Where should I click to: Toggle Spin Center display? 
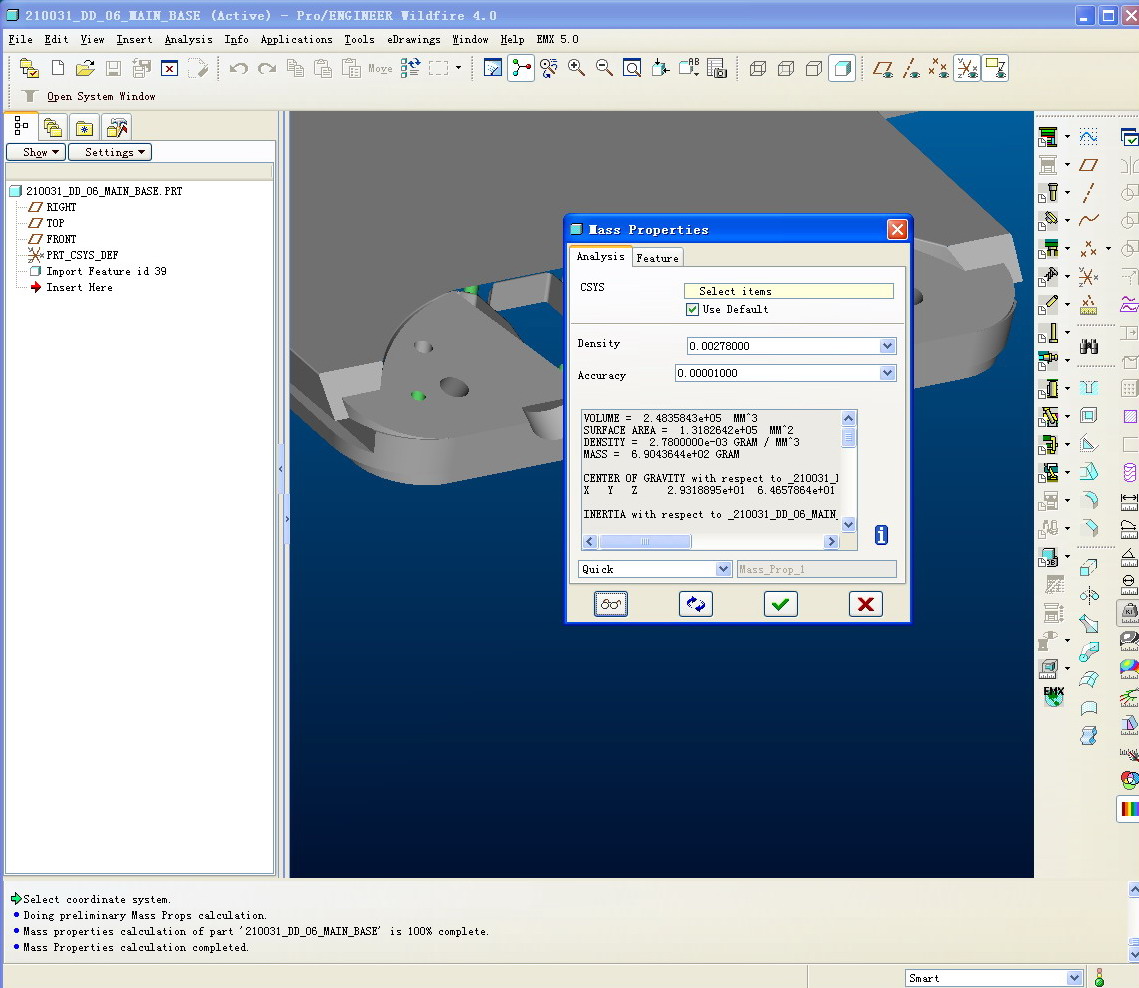coord(521,68)
